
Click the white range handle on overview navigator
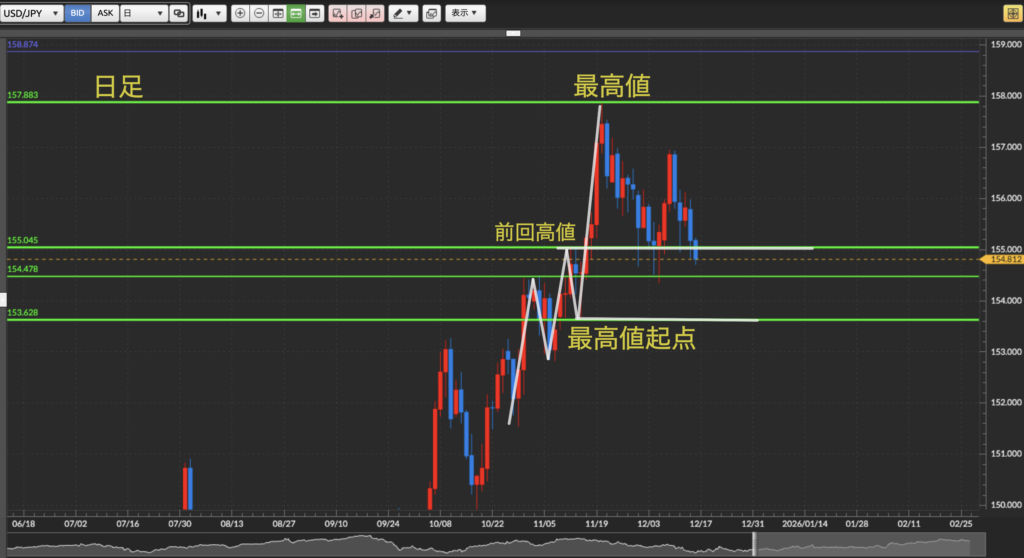click(755, 543)
